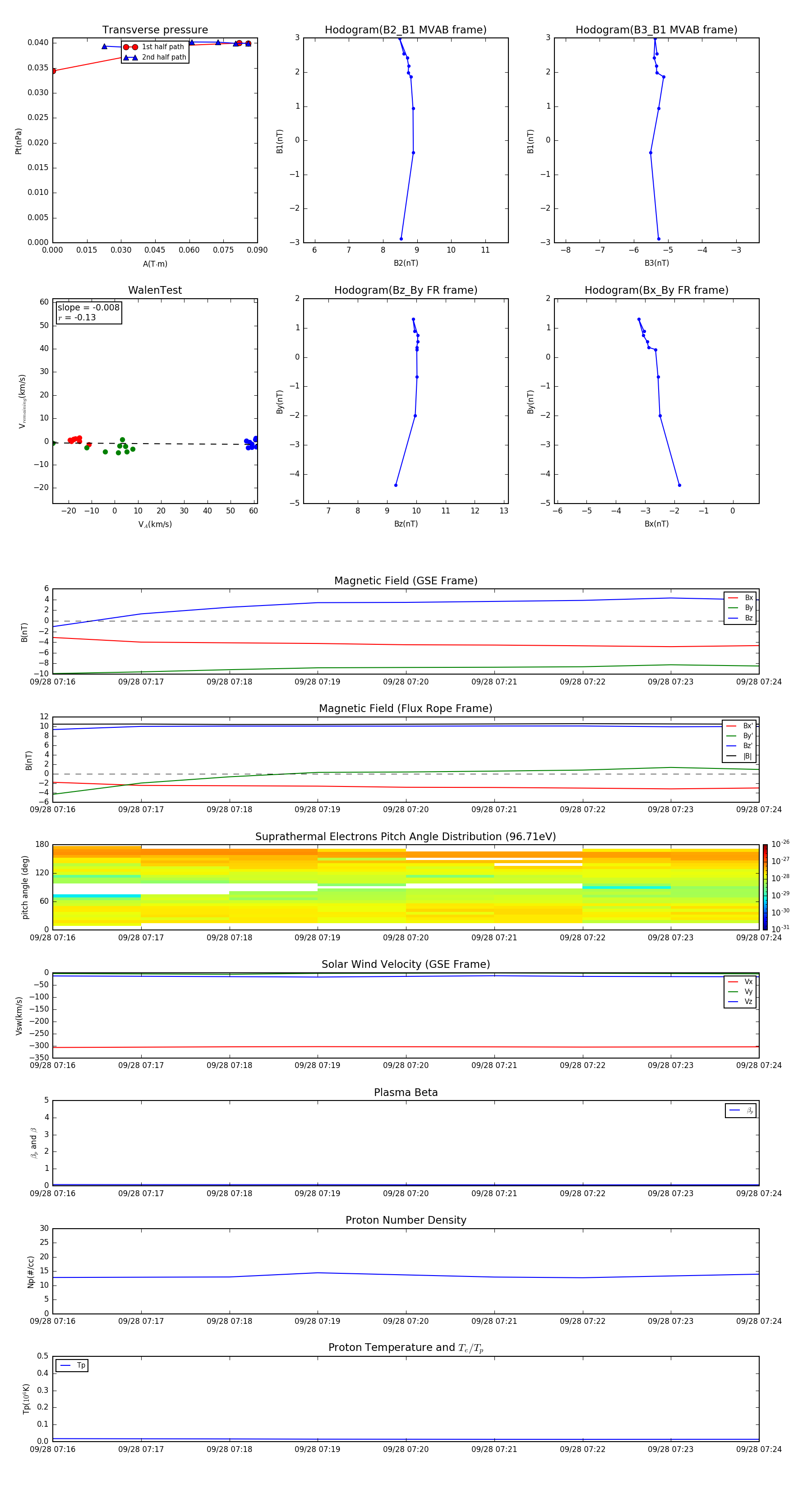The image size is (812, 1489).
Task: Click 'Bx' in the GSE magnetic field legend
Action: pos(749,598)
